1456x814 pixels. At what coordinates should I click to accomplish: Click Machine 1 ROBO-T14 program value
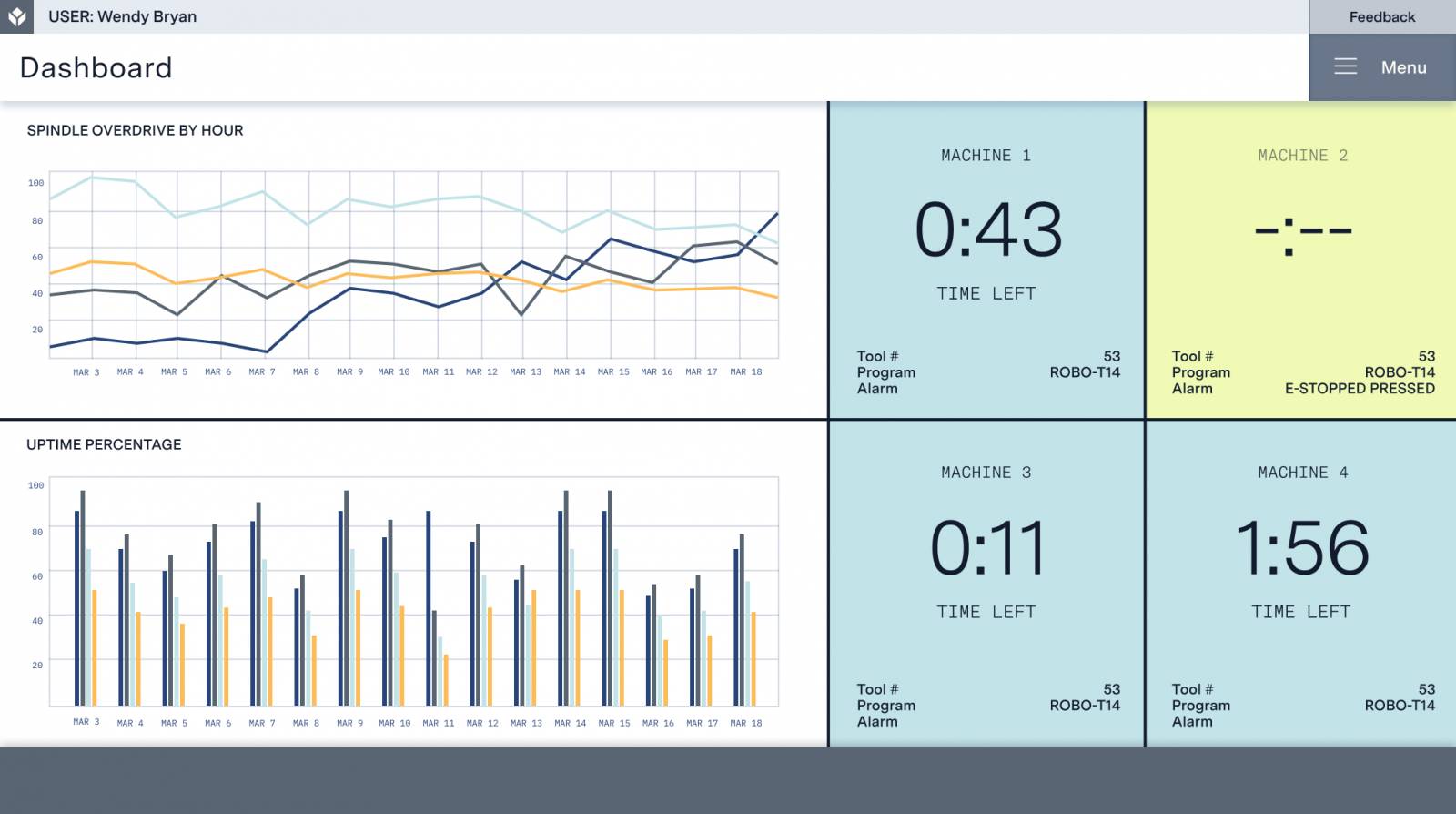point(1084,372)
